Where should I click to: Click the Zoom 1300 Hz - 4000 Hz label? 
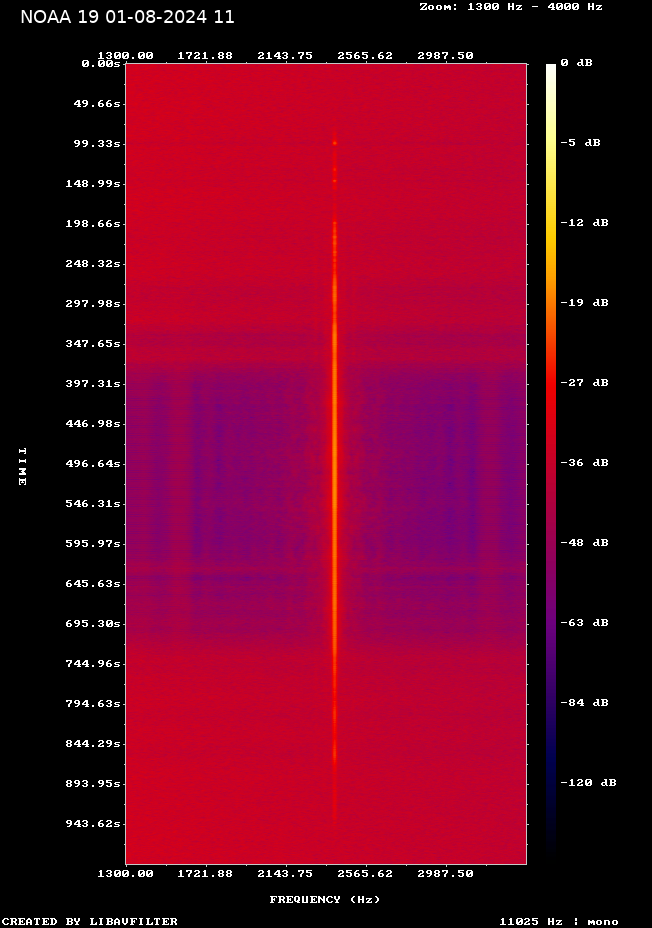511,6
